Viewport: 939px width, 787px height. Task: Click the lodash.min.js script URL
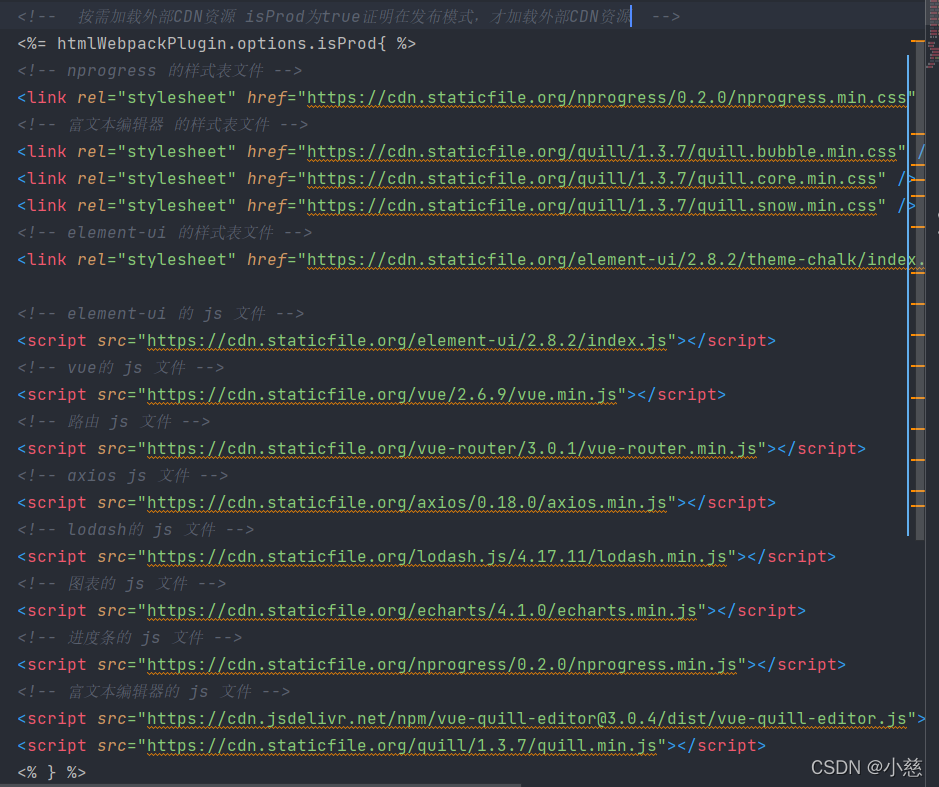pos(437,556)
